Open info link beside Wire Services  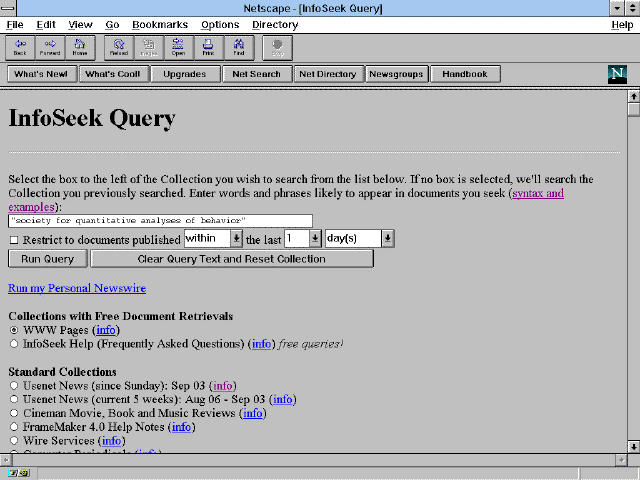point(112,440)
